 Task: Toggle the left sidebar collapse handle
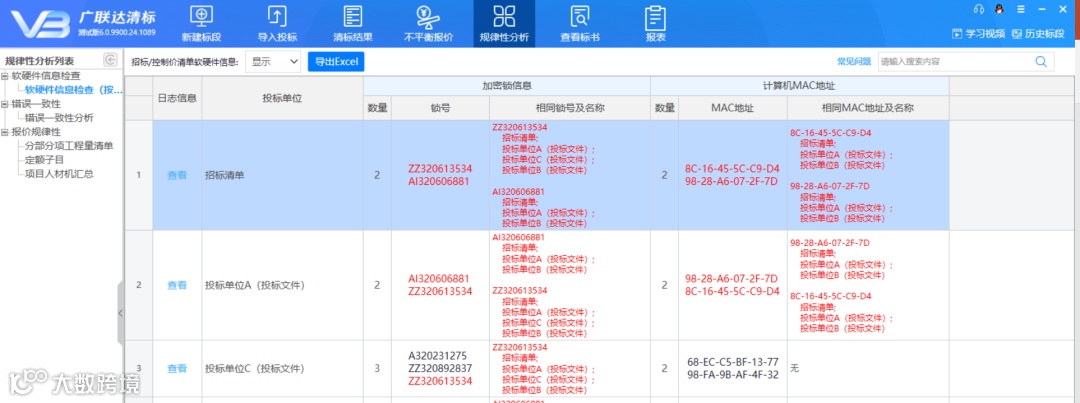[x=121, y=313]
